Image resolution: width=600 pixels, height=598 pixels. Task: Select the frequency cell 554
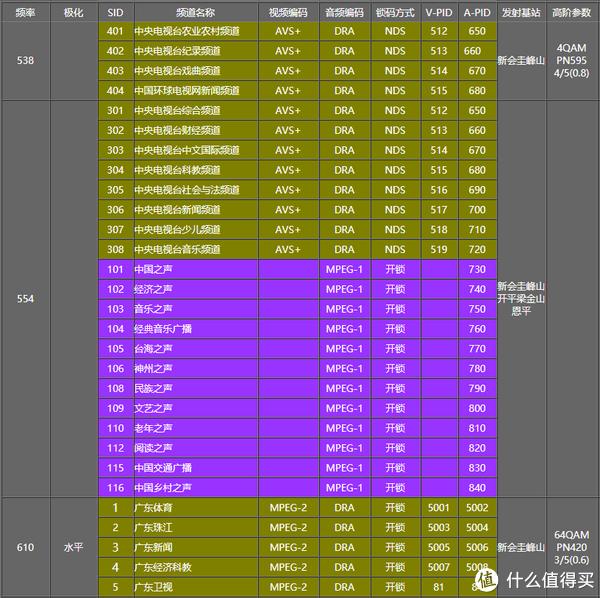25,298
